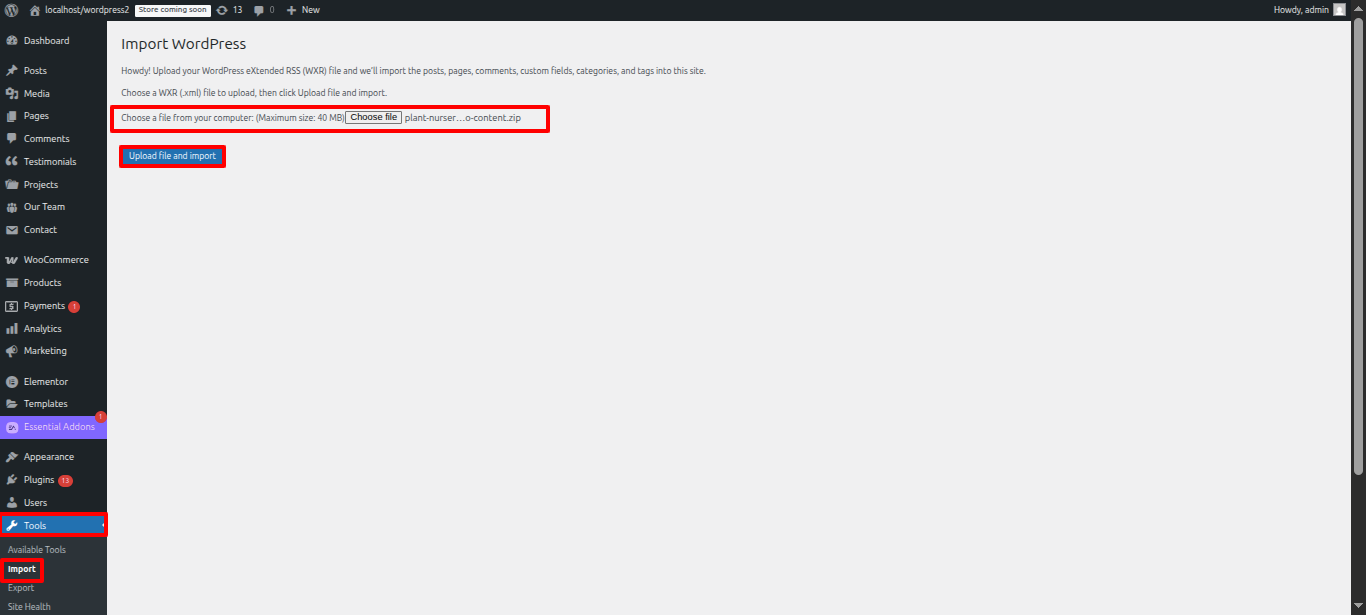Click the page's vertical scrollbar
This screenshot has width=1366, height=615.
(x=1358, y=250)
